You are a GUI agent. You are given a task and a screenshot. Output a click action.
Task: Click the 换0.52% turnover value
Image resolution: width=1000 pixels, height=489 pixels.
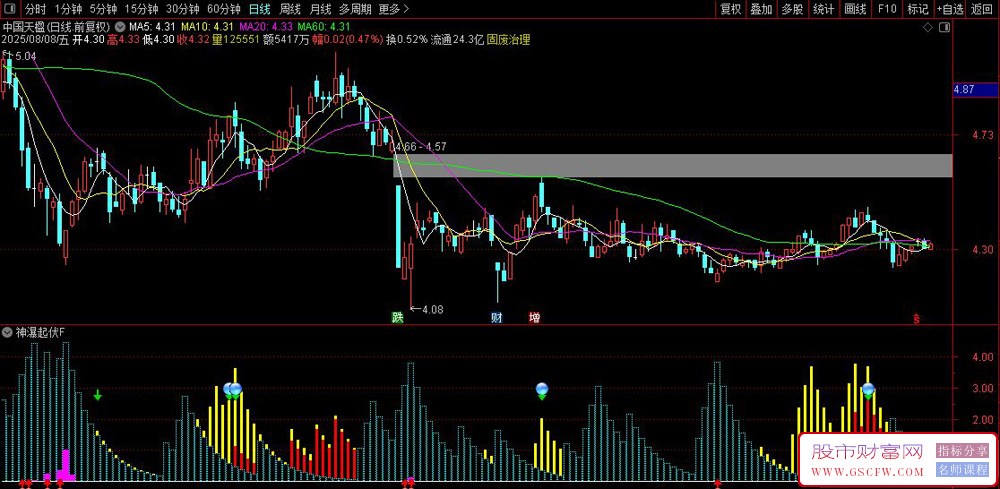(x=406, y=40)
